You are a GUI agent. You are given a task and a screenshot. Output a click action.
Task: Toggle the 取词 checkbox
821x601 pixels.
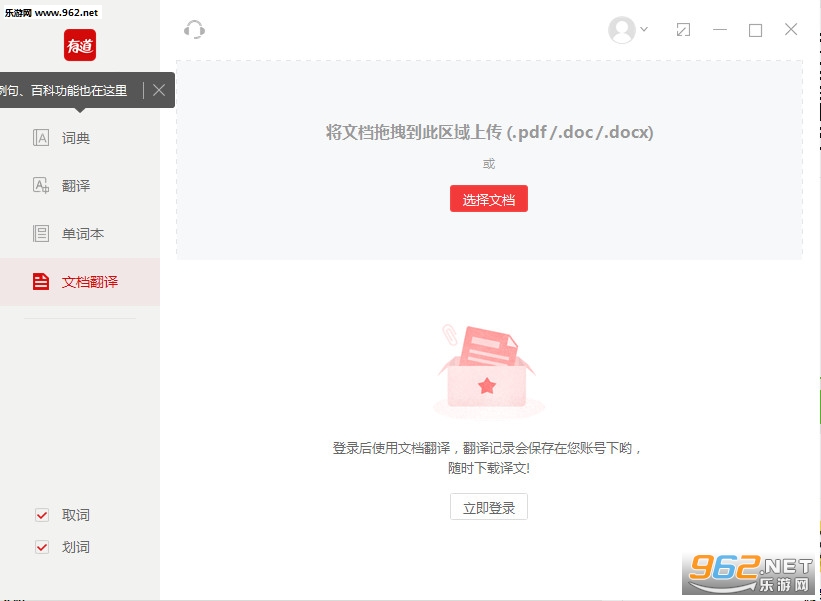[x=42, y=515]
